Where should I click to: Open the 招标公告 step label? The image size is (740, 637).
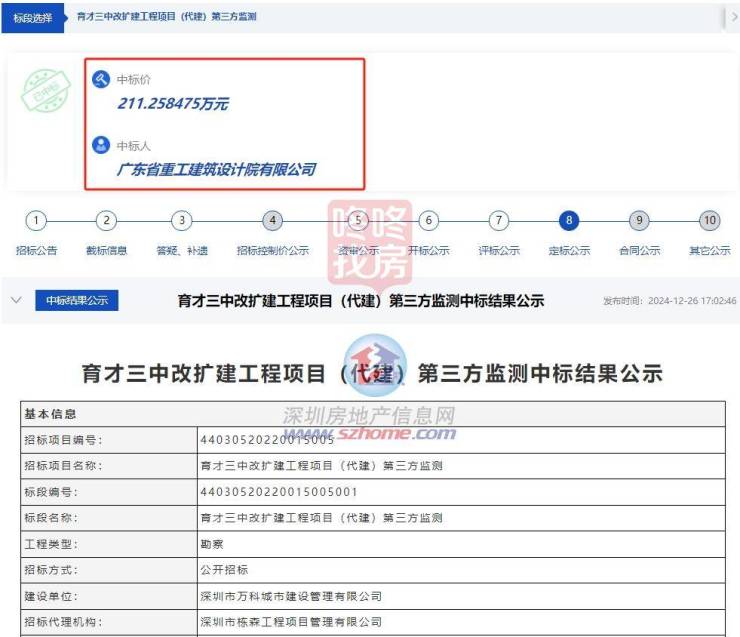(x=36, y=251)
